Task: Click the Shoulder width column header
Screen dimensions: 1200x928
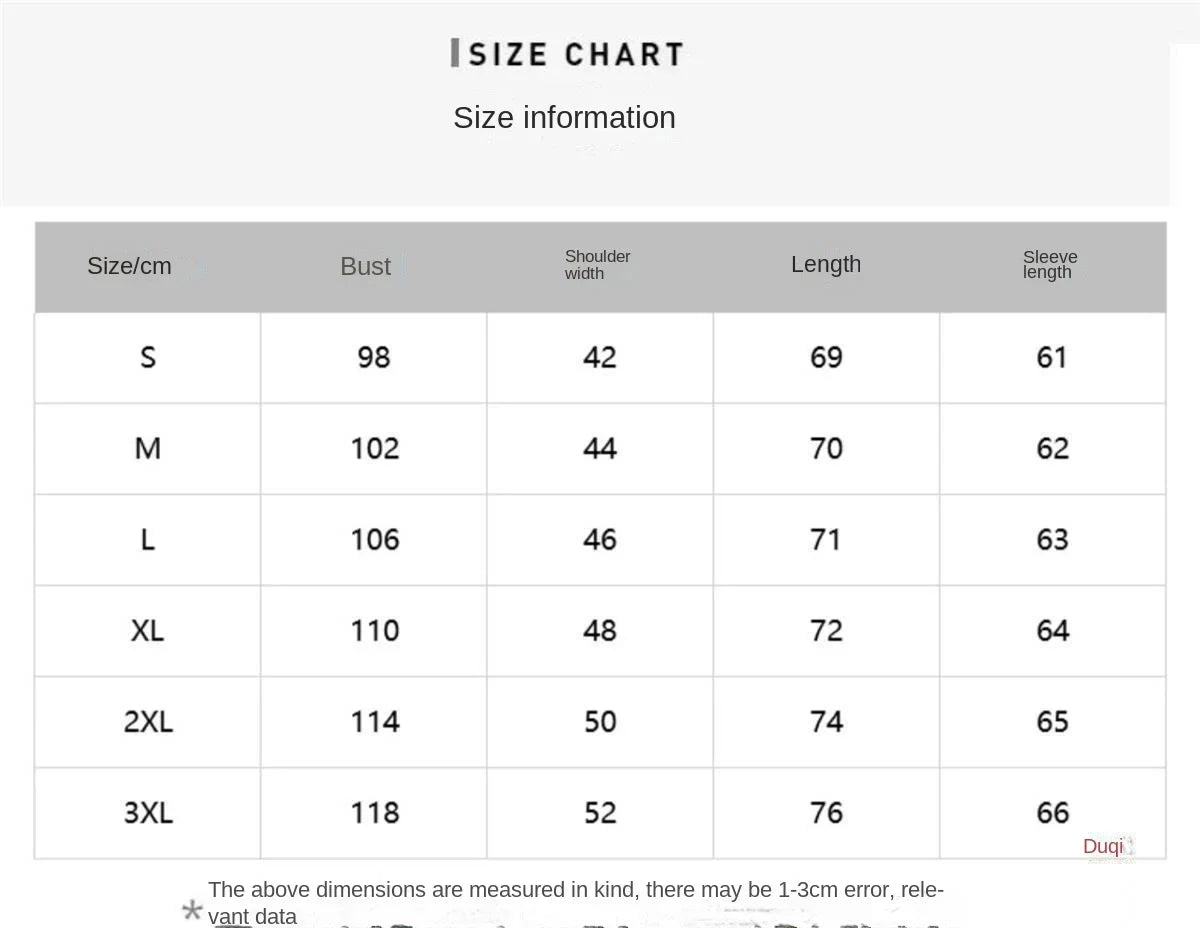Action: coord(597,265)
